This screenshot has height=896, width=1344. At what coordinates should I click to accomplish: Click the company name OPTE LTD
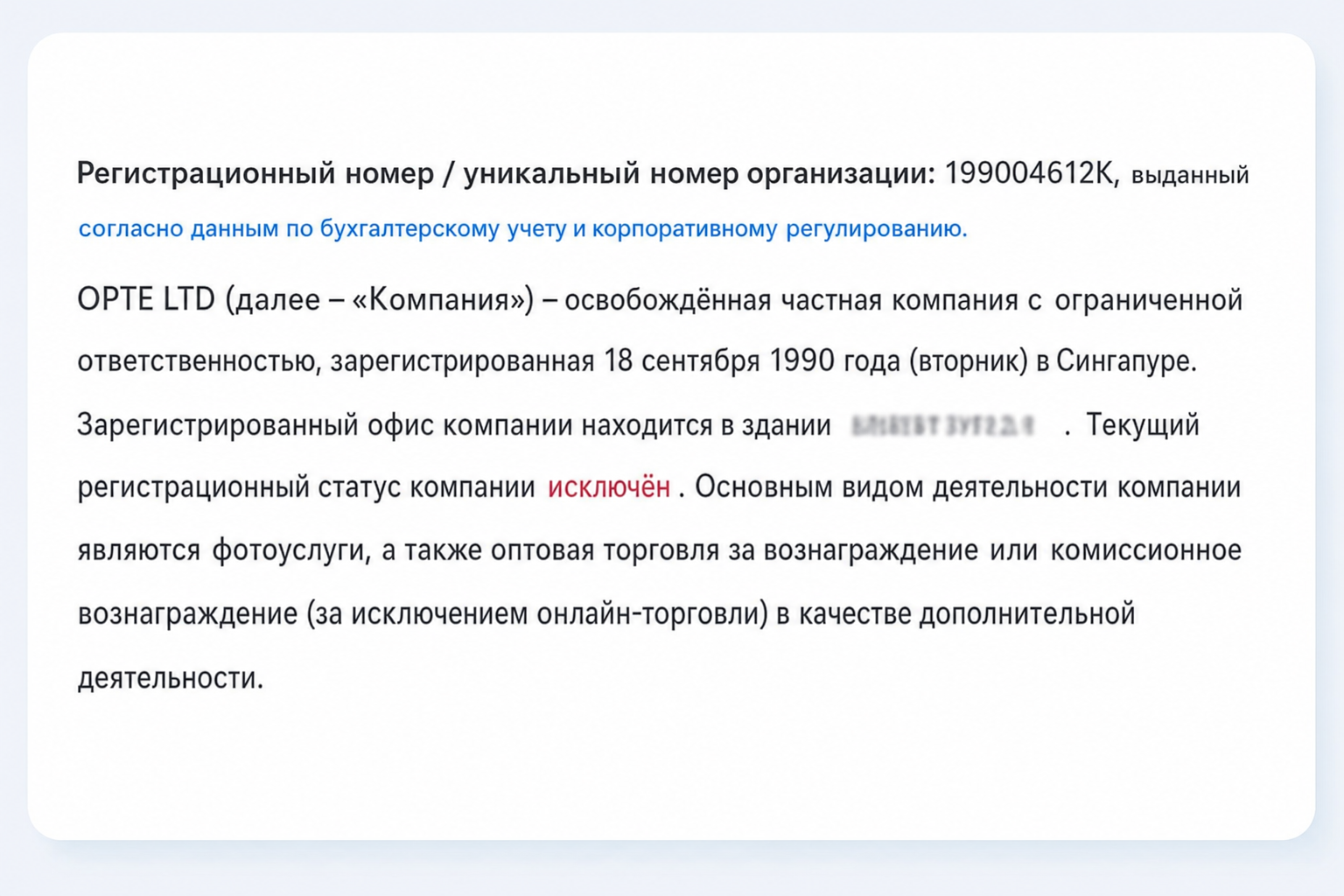(146, 299)
